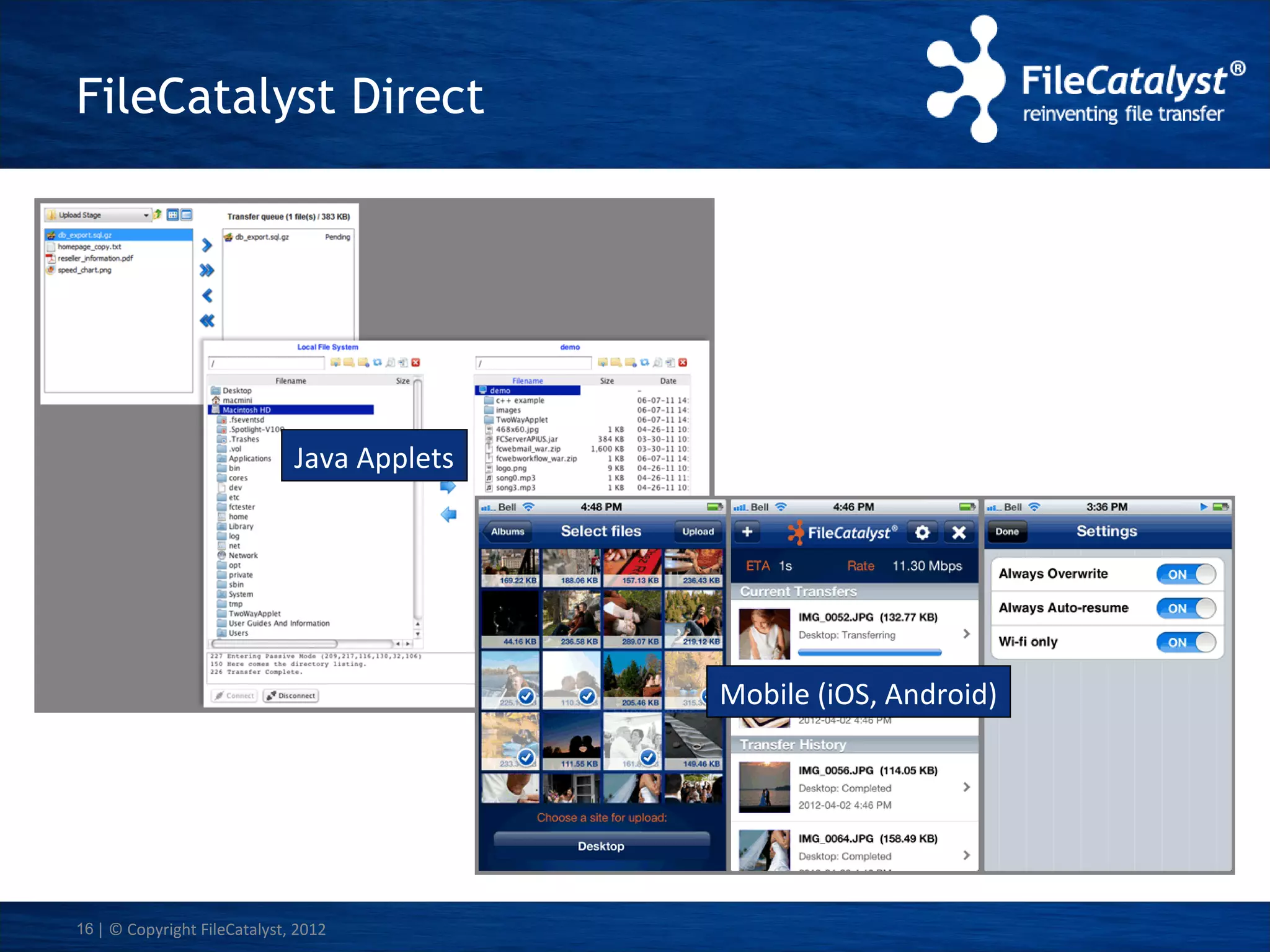Image resolution: width=1270 pixels, height=952 pixels.
Task: Select macmini in local tree
Action: (231, 400)
